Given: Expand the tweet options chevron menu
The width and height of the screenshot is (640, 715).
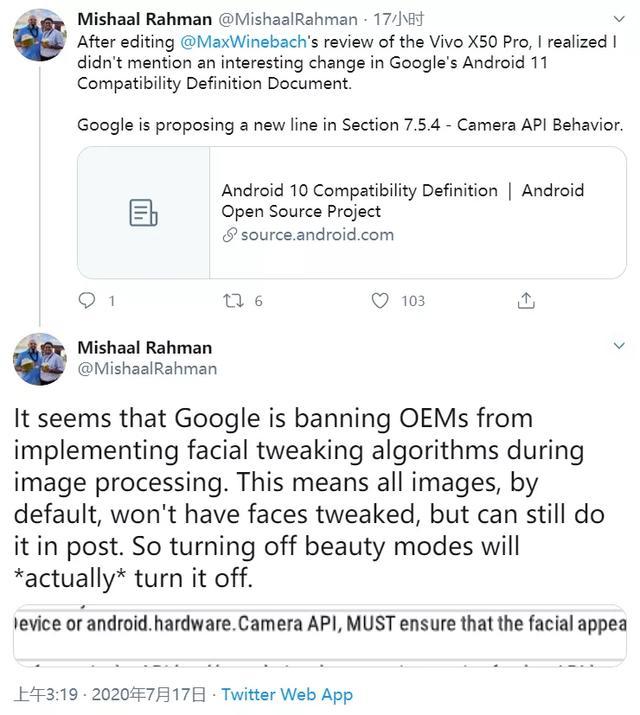Looking at the screenshot, I should click(619, 346).
